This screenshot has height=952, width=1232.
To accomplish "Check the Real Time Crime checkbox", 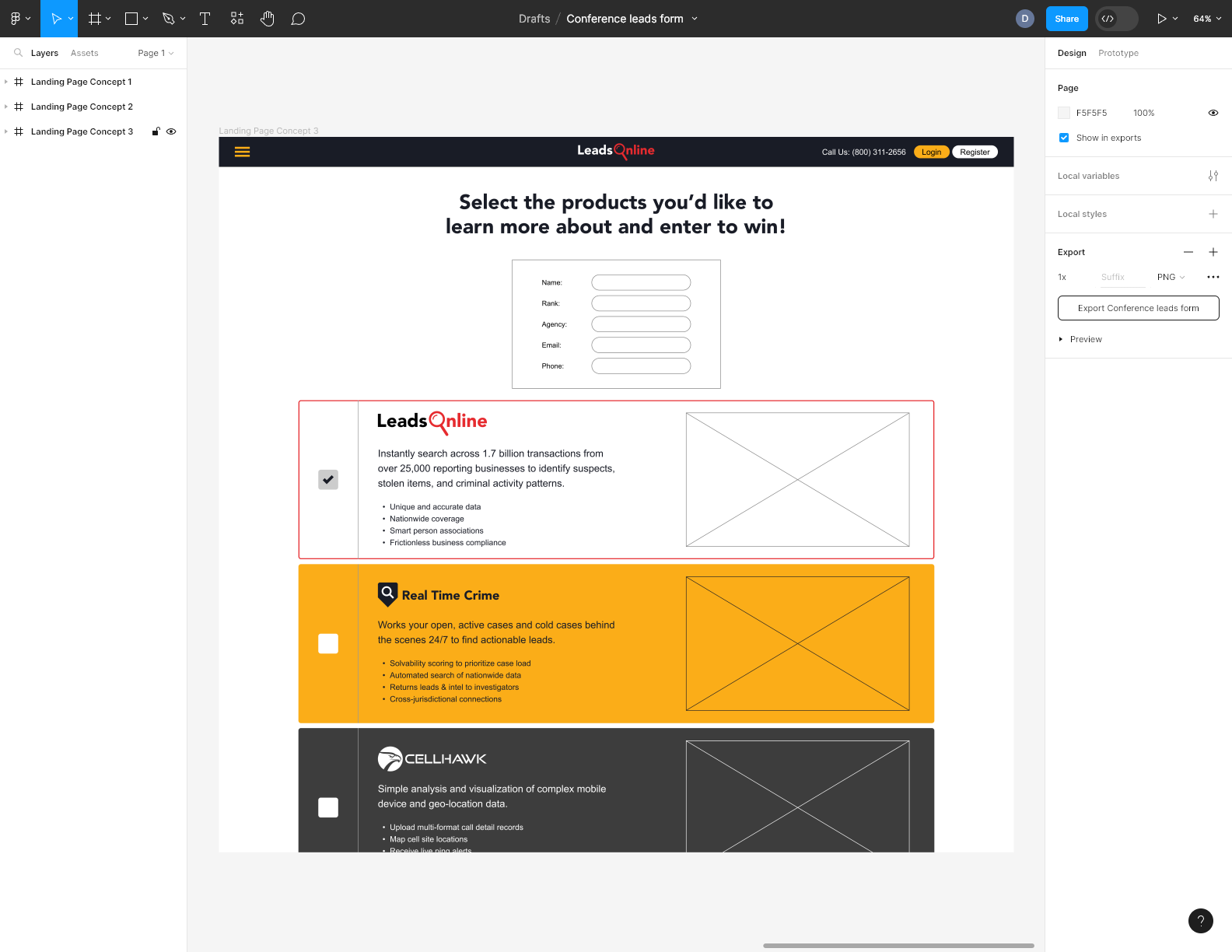I will 328,643.
